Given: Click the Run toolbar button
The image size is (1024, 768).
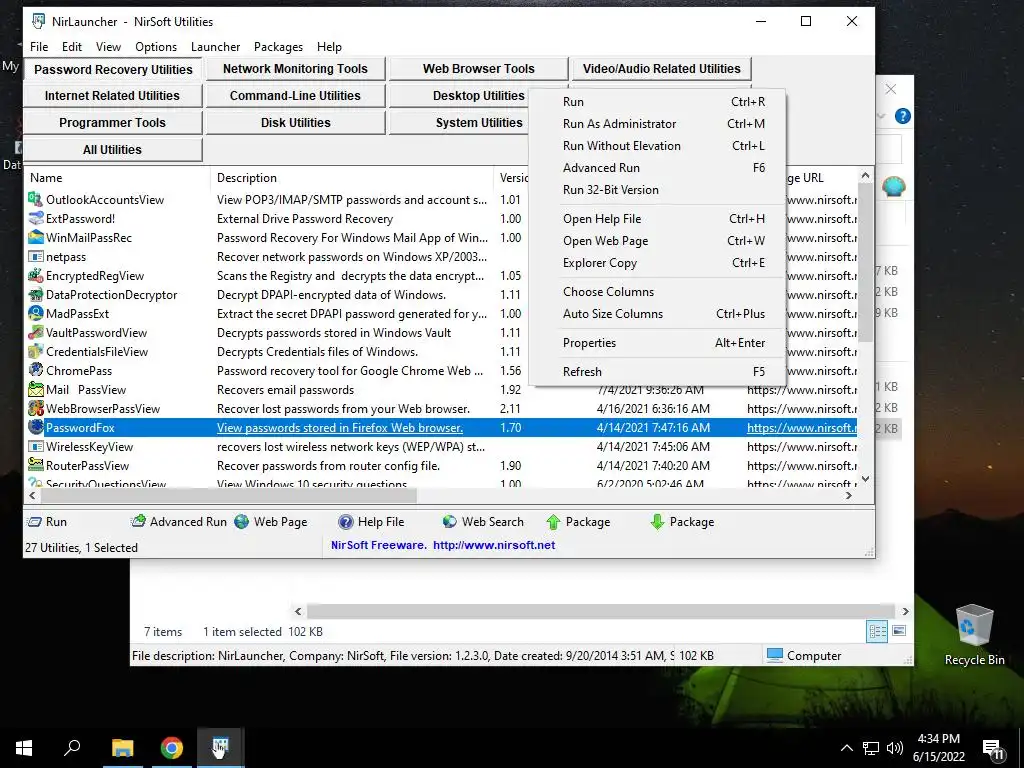Looking at the screenshot, I should [46, 522].
